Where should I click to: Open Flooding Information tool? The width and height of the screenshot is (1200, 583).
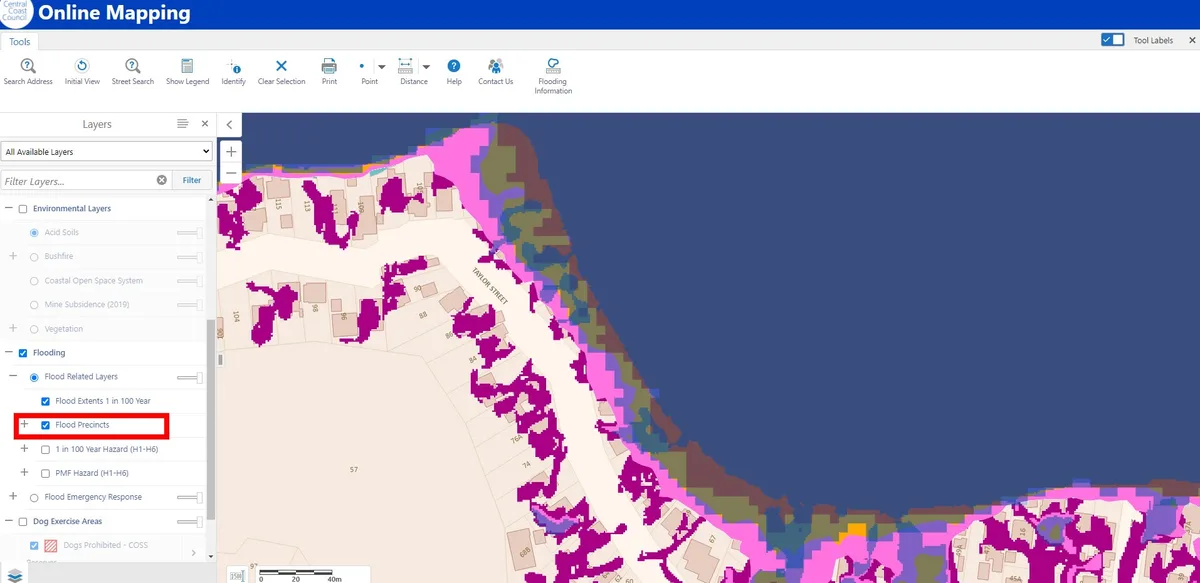[x=553, y=76]
